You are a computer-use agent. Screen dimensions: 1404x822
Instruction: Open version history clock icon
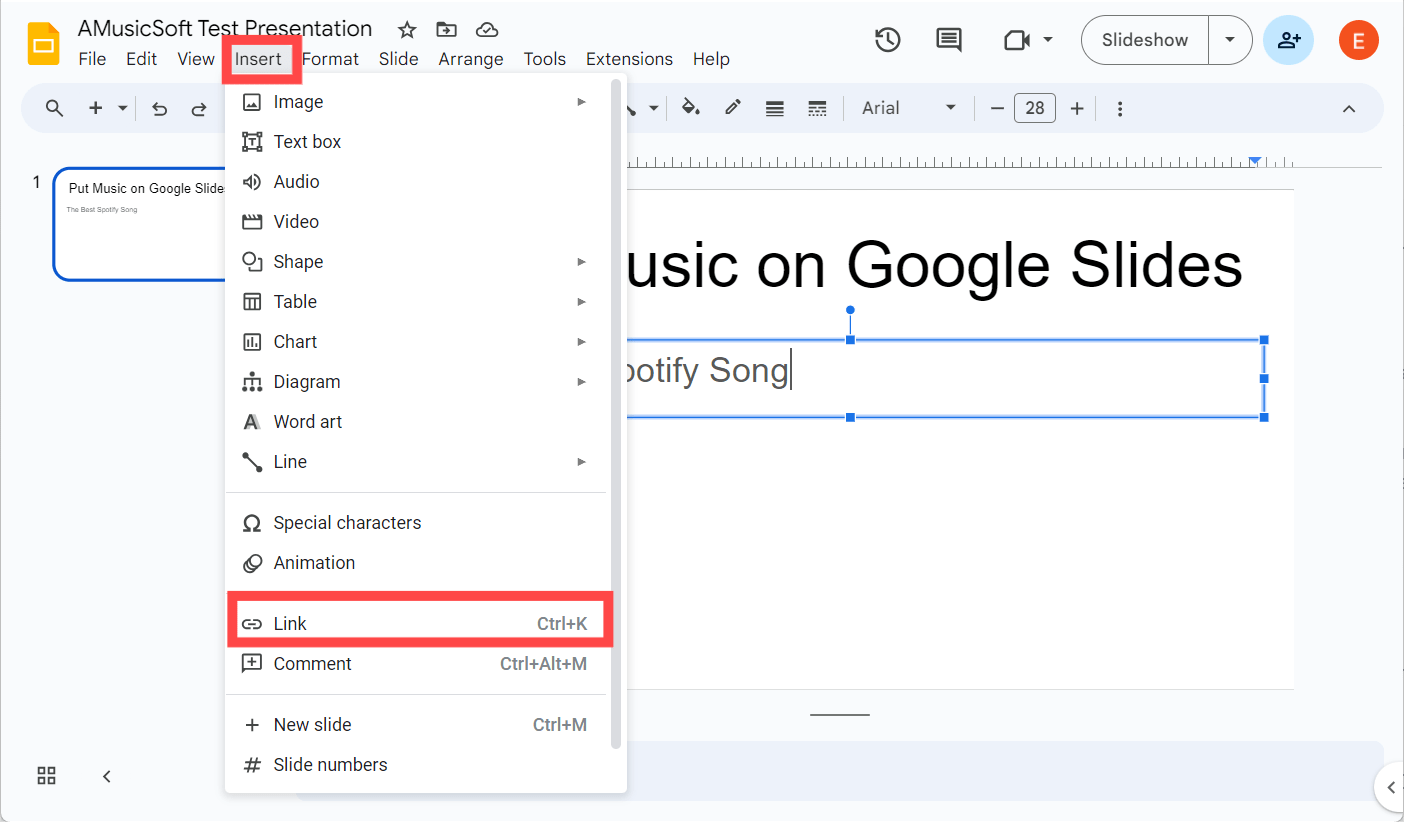(888, 40)
